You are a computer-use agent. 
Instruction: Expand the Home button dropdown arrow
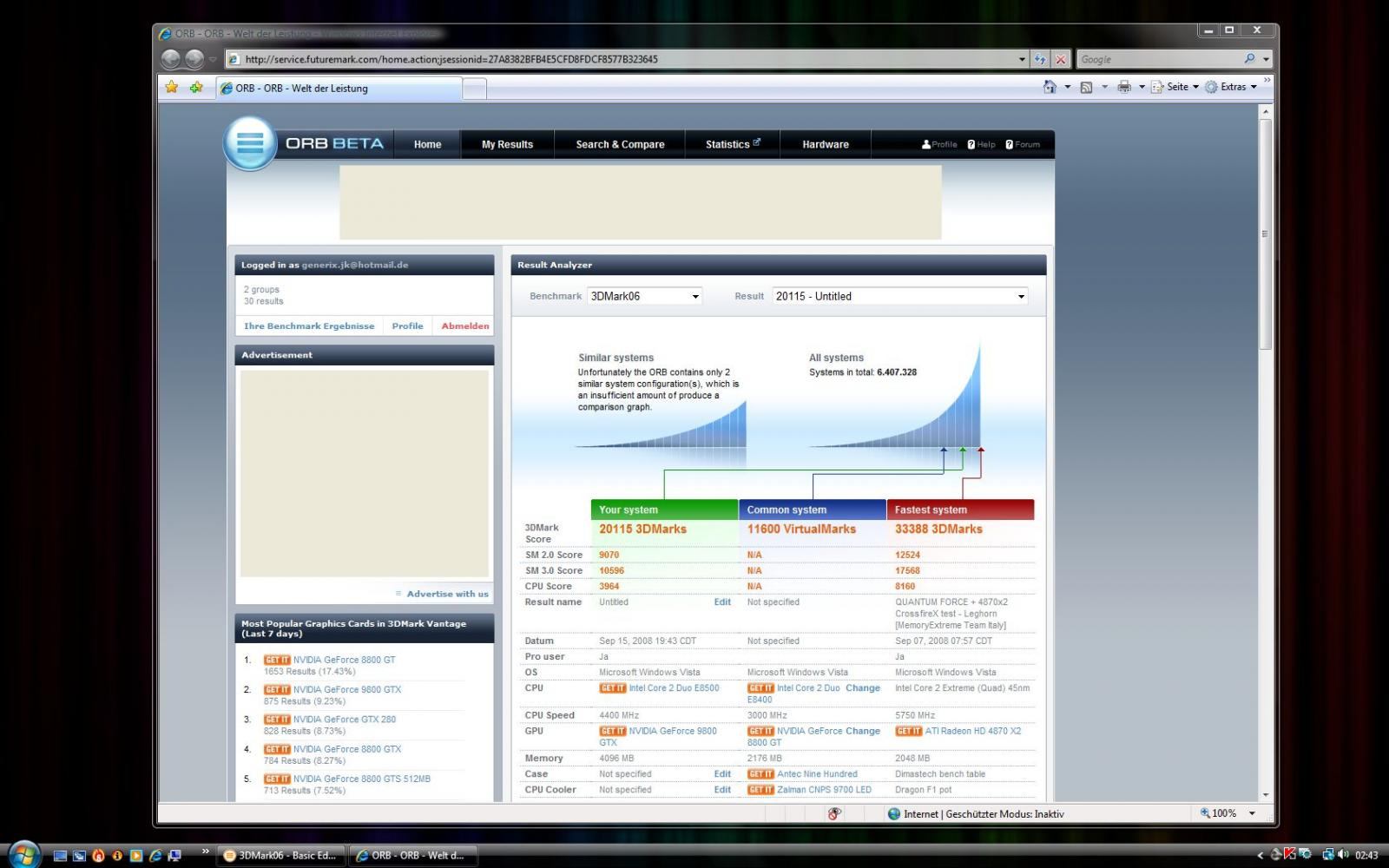[x=1067, y=87]
